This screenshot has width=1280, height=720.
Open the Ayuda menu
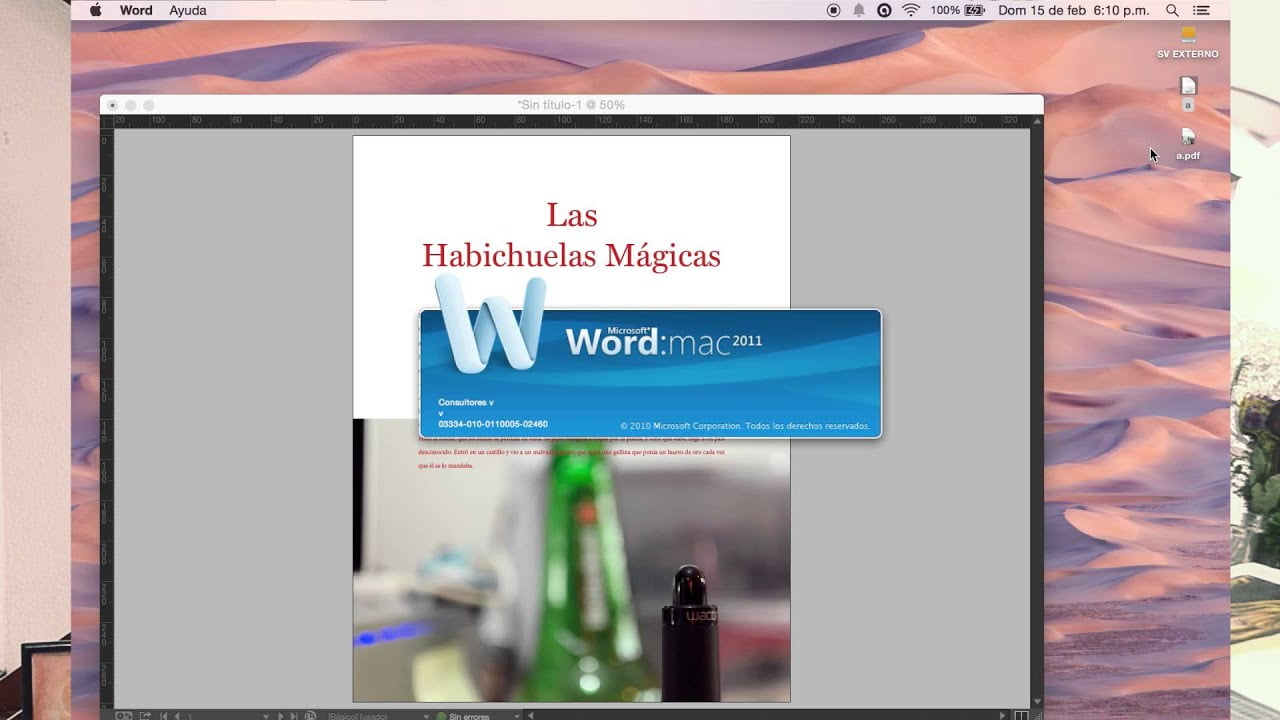click(188, 10)
